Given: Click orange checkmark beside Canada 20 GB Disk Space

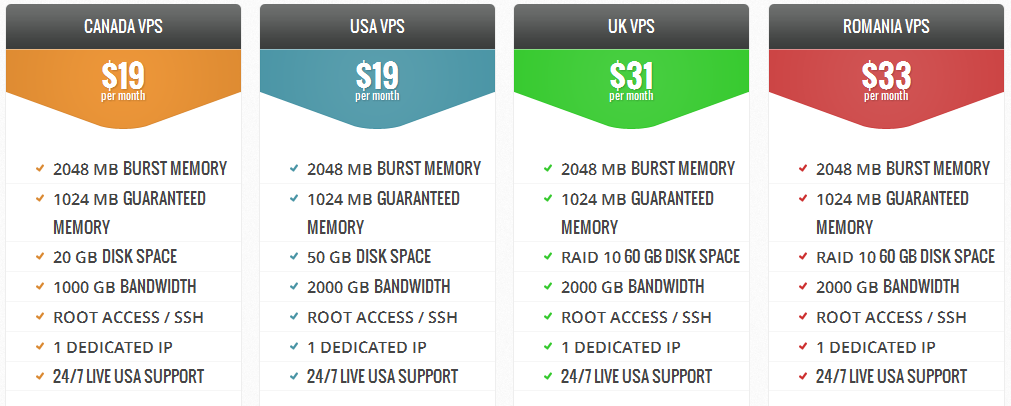Looking at the screenshot, I should [x=39, y=257].
